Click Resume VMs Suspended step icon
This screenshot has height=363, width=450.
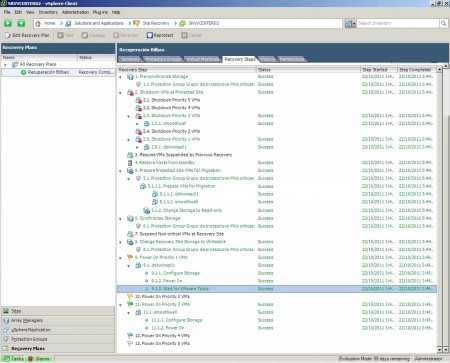(130, 155)
